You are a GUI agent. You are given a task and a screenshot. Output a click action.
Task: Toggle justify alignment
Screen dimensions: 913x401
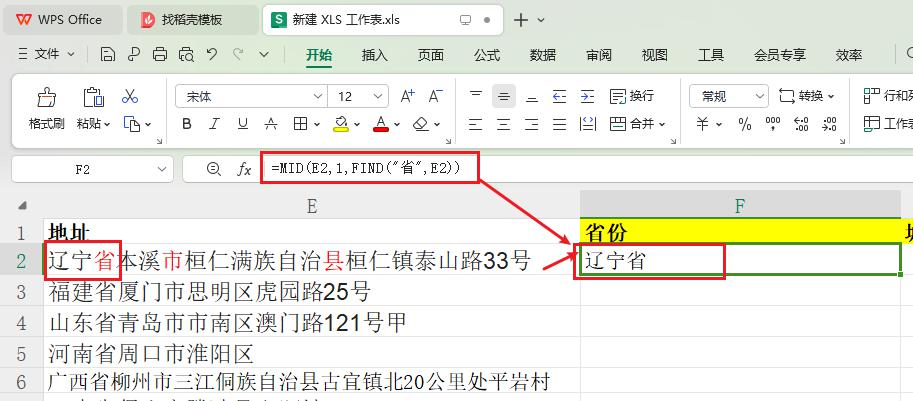(560, 124)
